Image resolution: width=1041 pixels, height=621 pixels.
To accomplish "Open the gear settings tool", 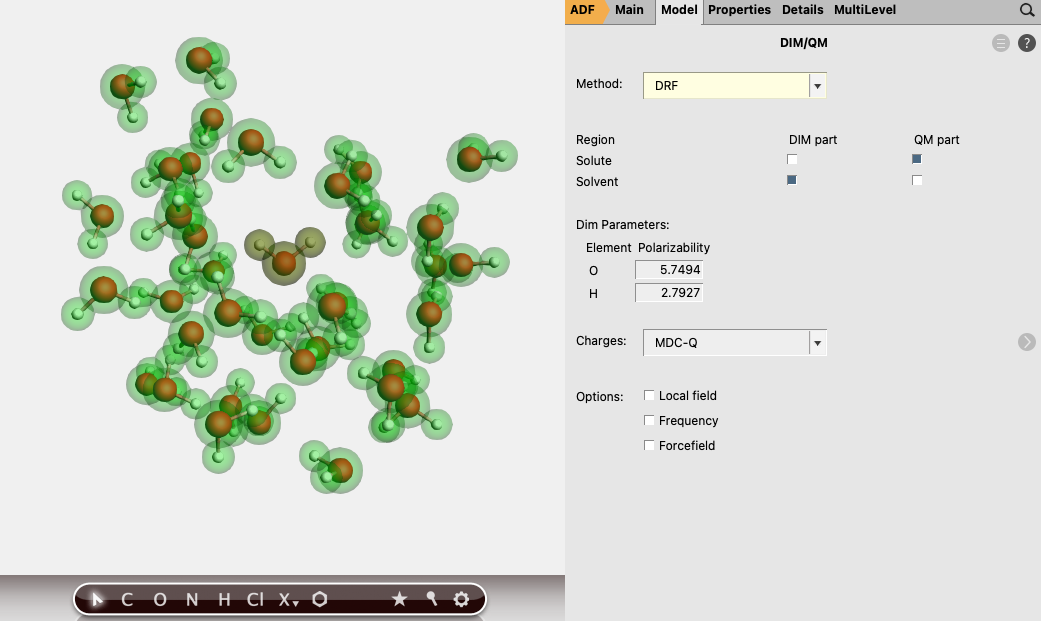I will click(x=461, y=599).
